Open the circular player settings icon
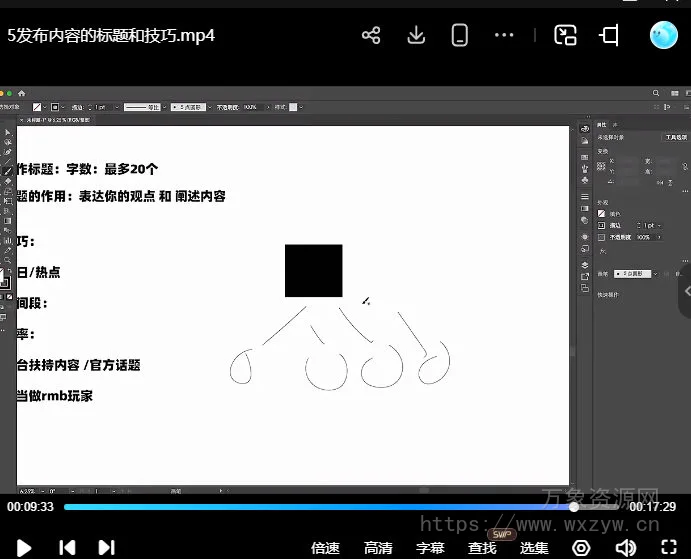Viewport: 691px width, 559px height. coord(581,547)
